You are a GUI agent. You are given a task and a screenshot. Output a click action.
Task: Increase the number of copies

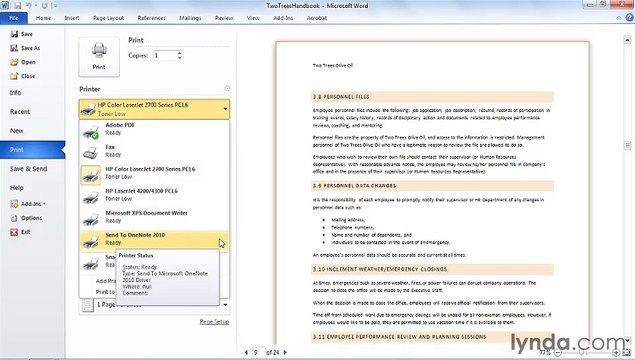point(179,53)
